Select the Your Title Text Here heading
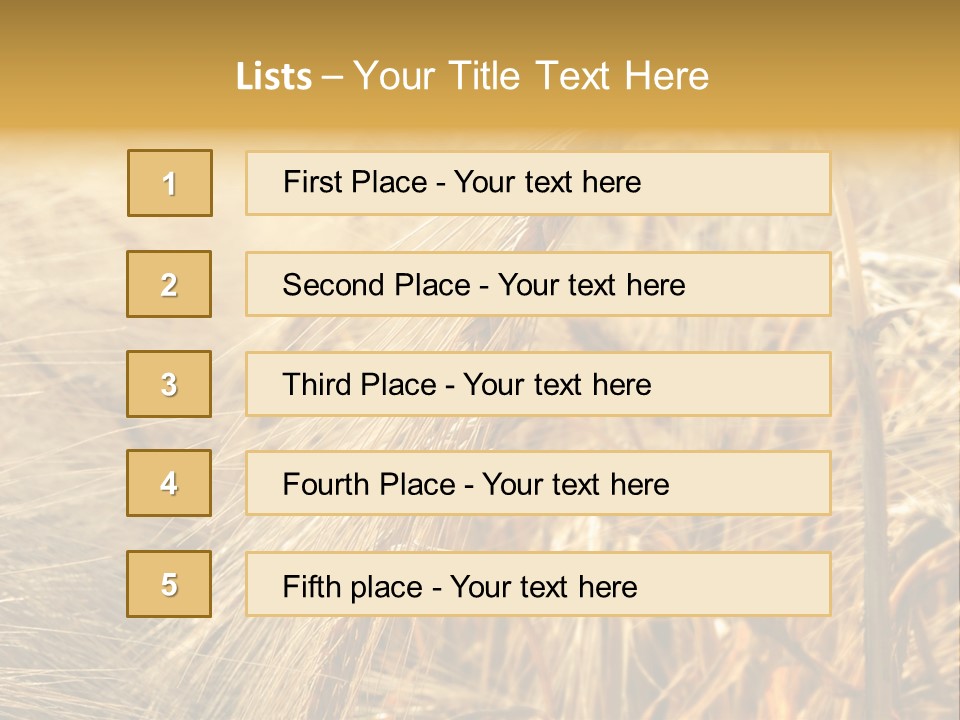 point(531,77)
